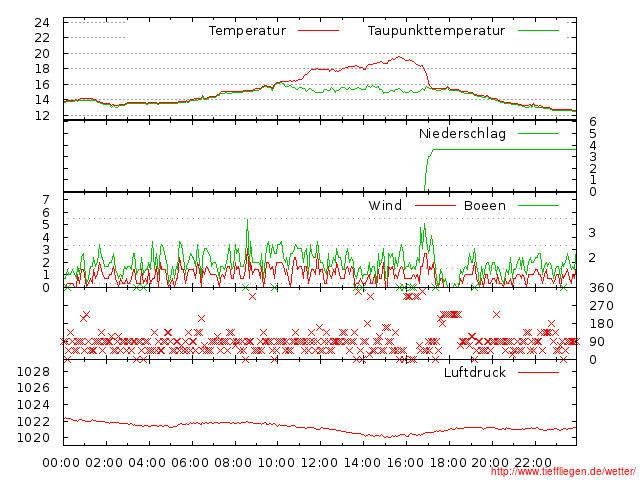Click the green Taupunkttemperatur legend line

538,31
